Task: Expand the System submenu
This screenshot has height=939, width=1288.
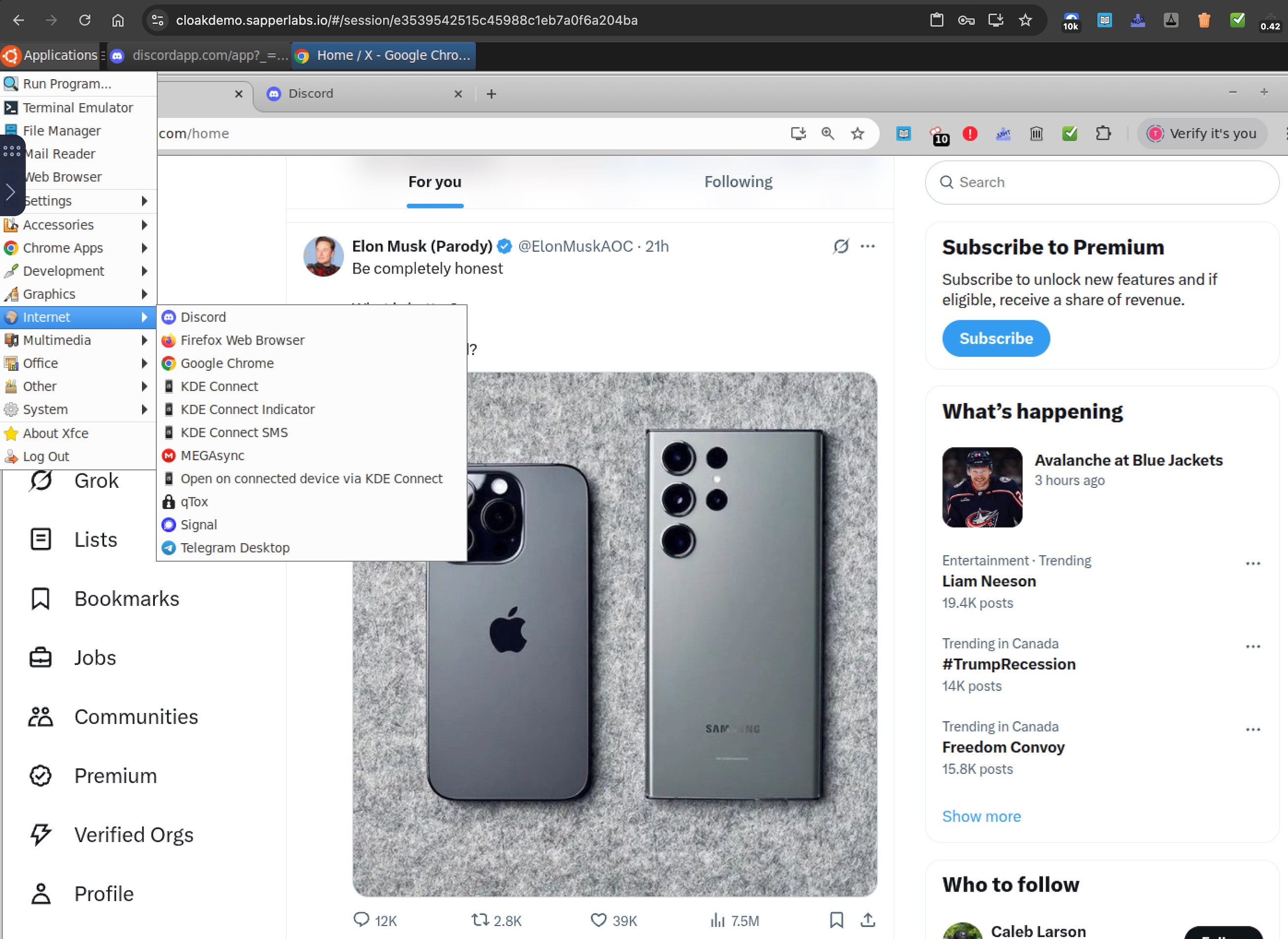Action: [78, 409]
